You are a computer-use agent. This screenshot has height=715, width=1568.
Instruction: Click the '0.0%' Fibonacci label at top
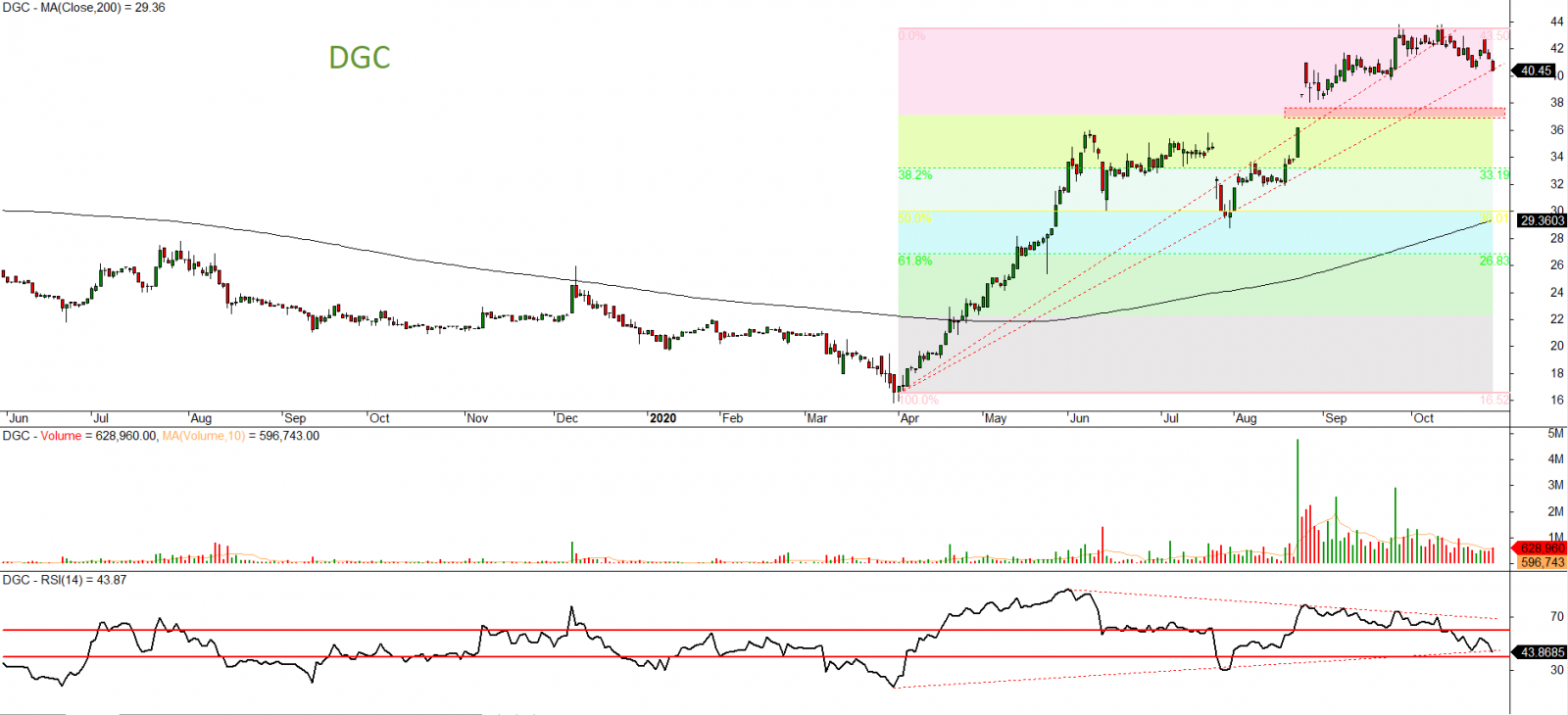tap(911, 36)
